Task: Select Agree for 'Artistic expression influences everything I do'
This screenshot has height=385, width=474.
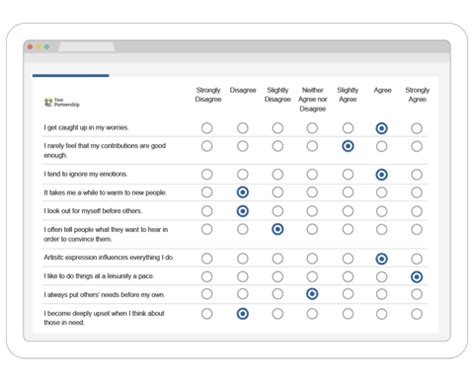Action: [x=381, y=258]
